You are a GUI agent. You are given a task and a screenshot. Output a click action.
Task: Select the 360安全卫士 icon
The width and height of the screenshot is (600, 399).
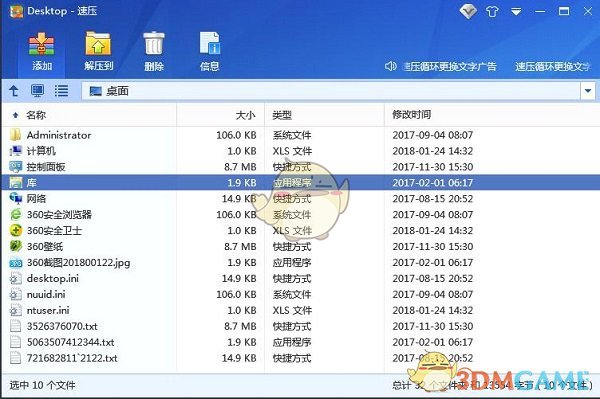click(x=16, y=230)
